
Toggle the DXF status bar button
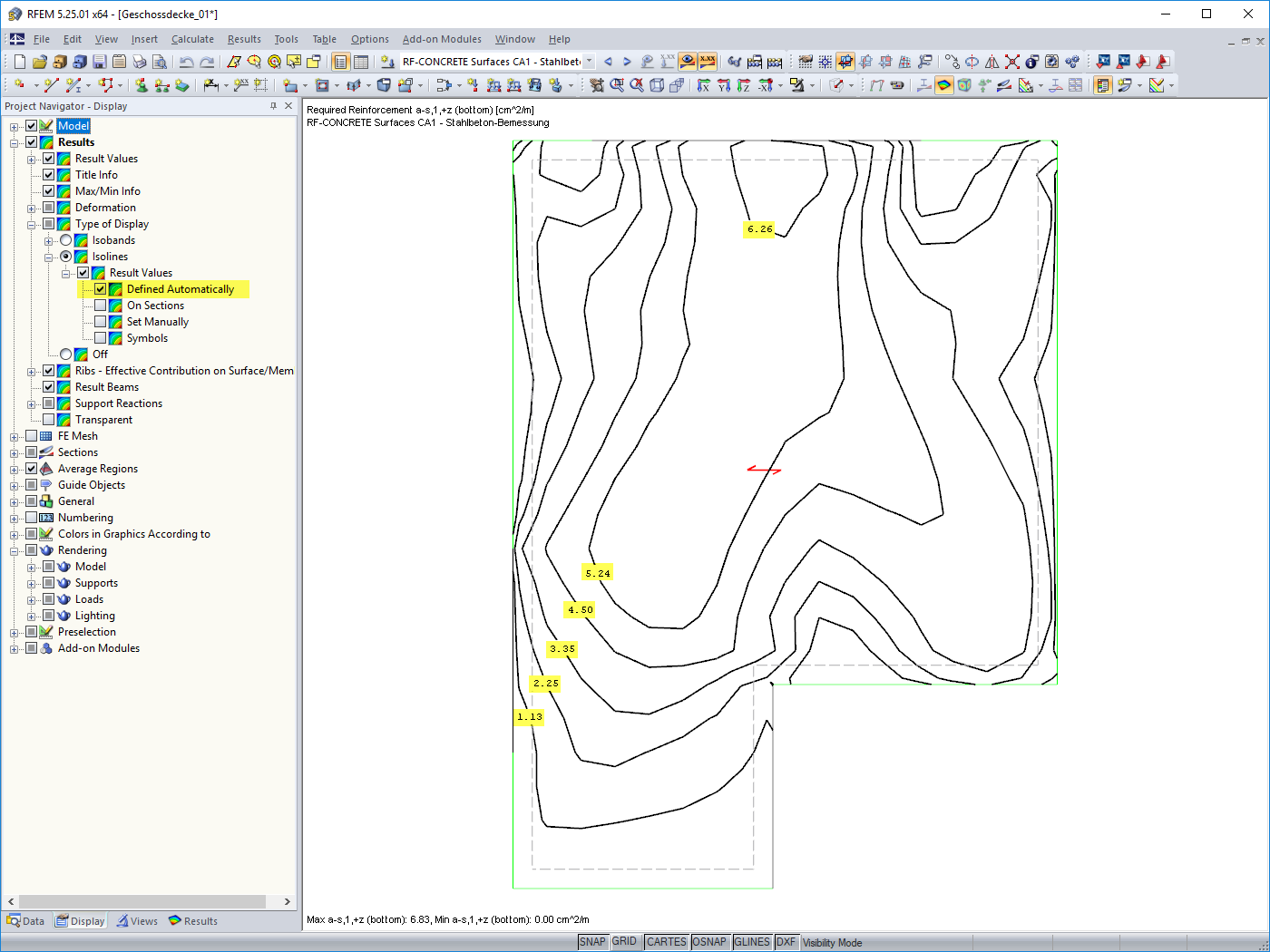[x=786, y=942]
